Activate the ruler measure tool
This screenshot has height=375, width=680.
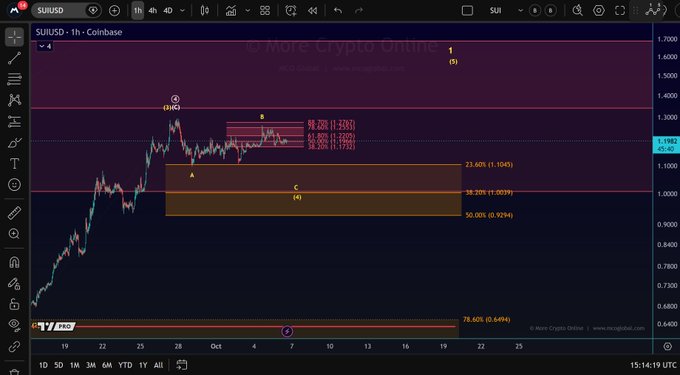coord(14,213)
